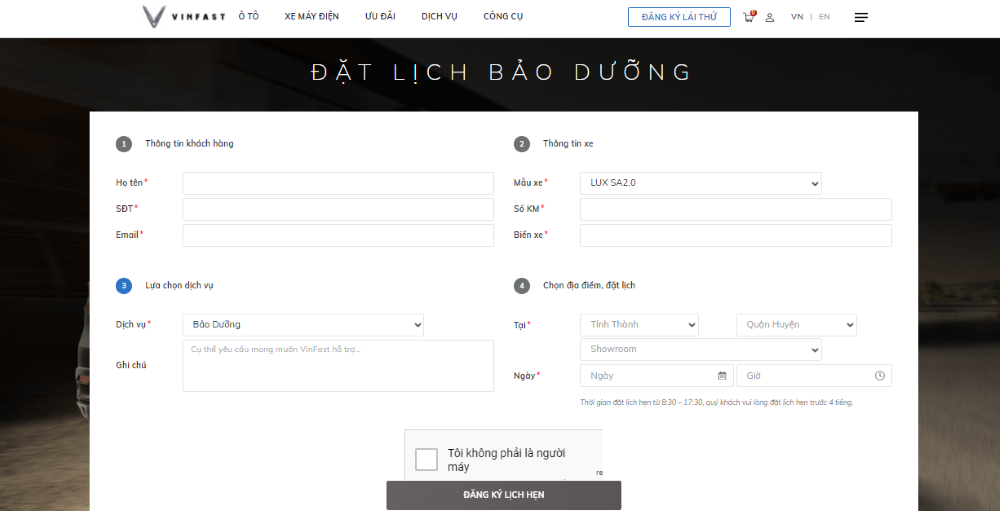Open the CÔNG CỤ menu
1000x511 pixels.
click(503, 17)
